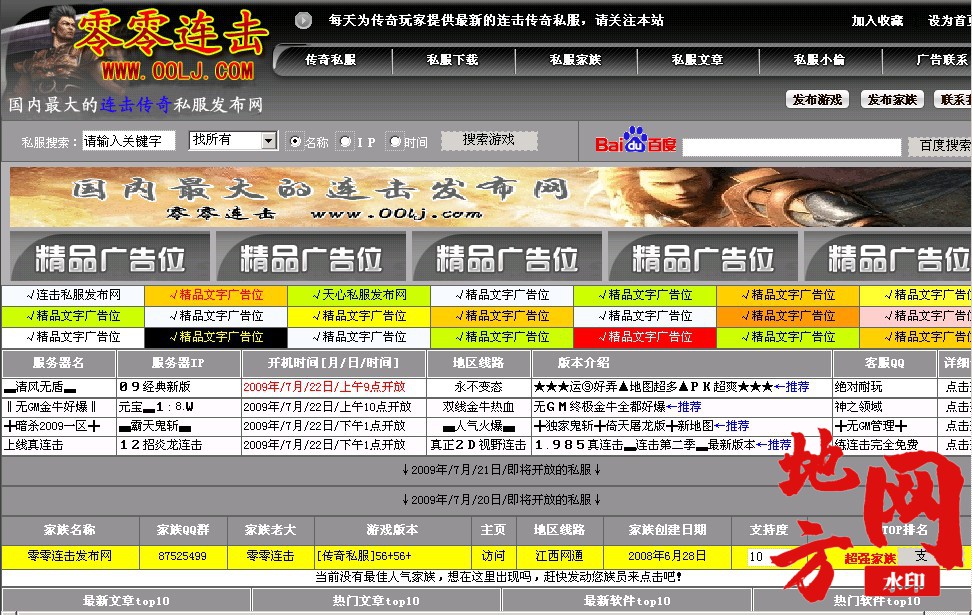Open the 私服下载 nav item
Screen dimensions: 972x615
coord(453,60)
